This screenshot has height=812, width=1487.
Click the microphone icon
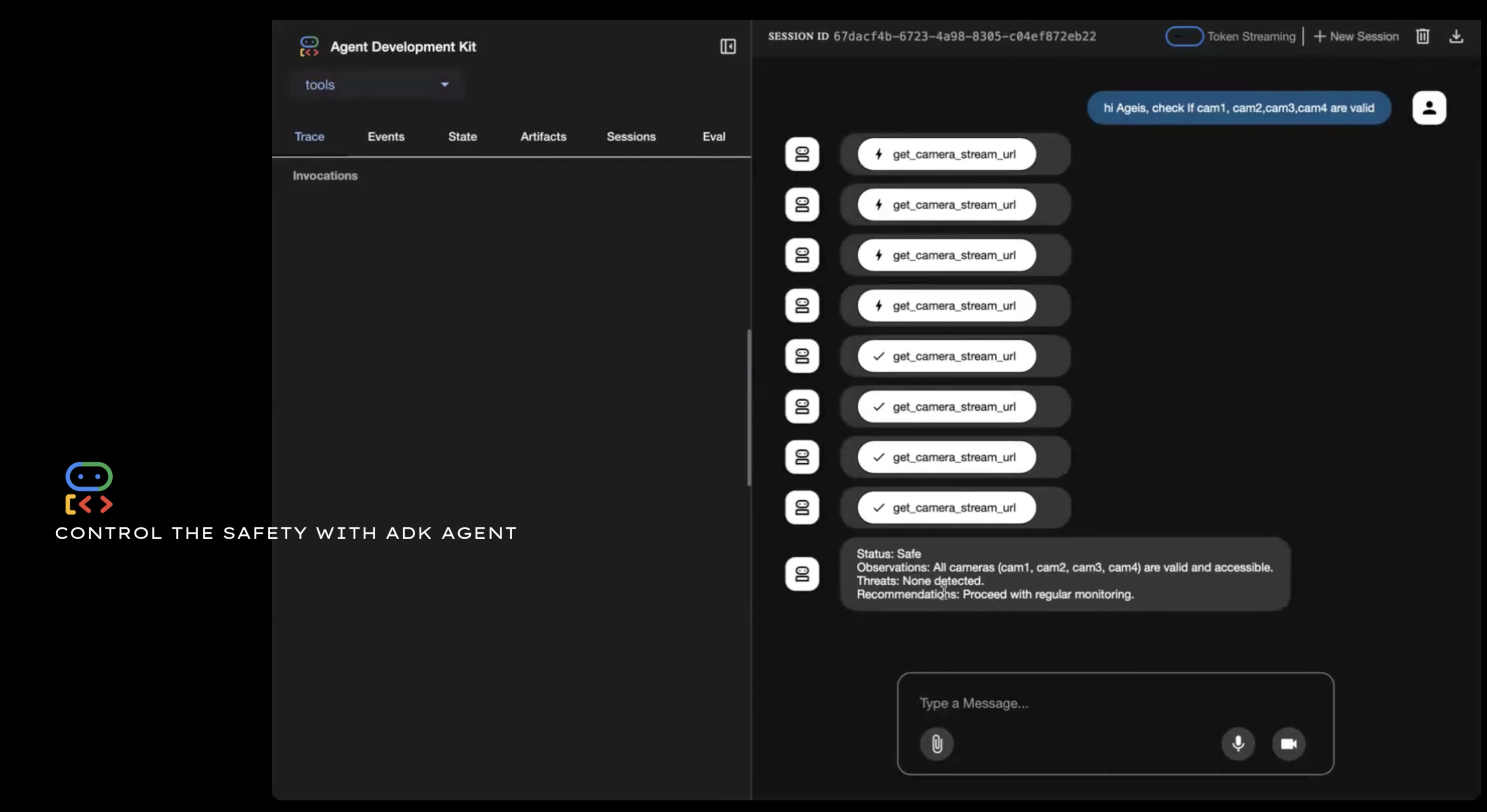[1238, 744]
